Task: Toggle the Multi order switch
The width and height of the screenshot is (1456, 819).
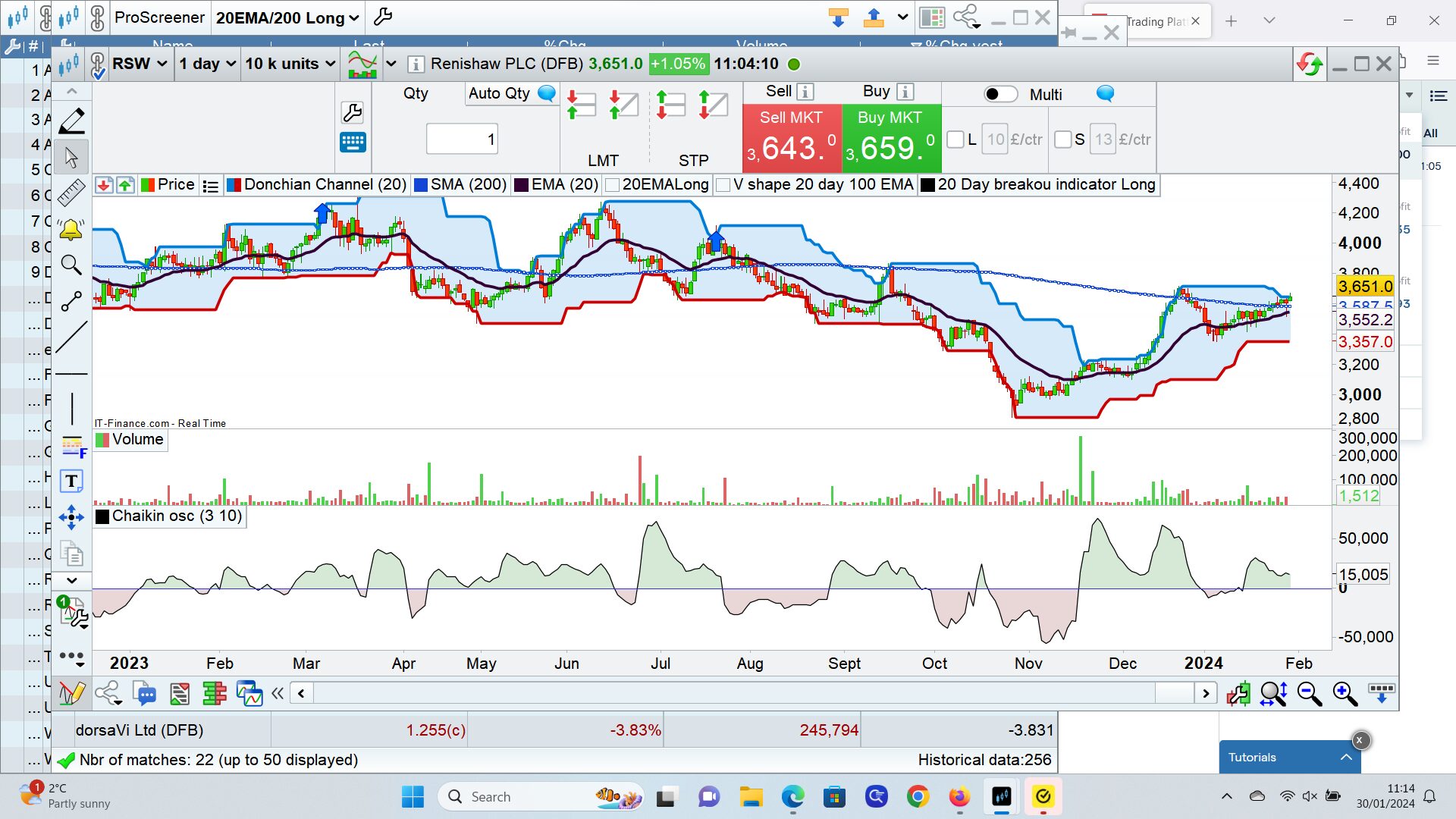Action: pos(1000,94)
